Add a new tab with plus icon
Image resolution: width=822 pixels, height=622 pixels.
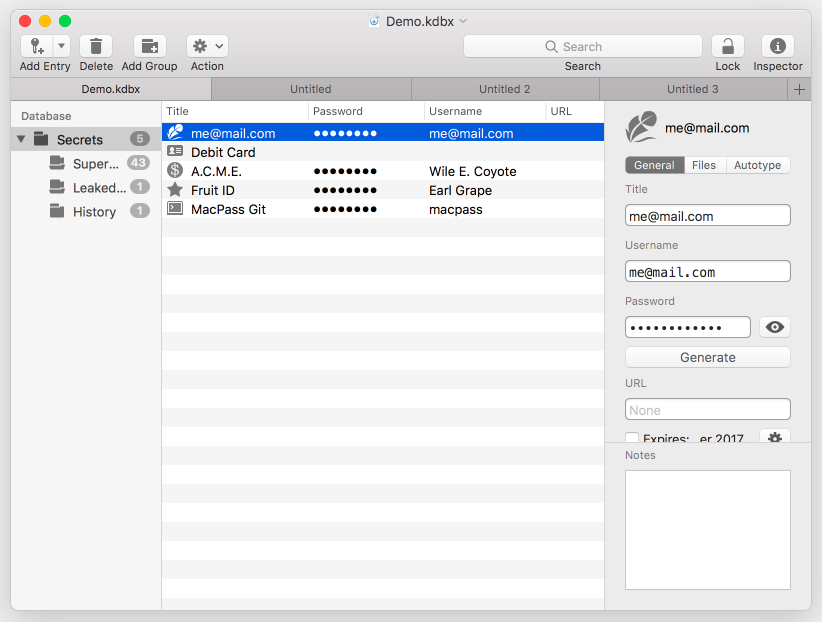coord(799,89)
